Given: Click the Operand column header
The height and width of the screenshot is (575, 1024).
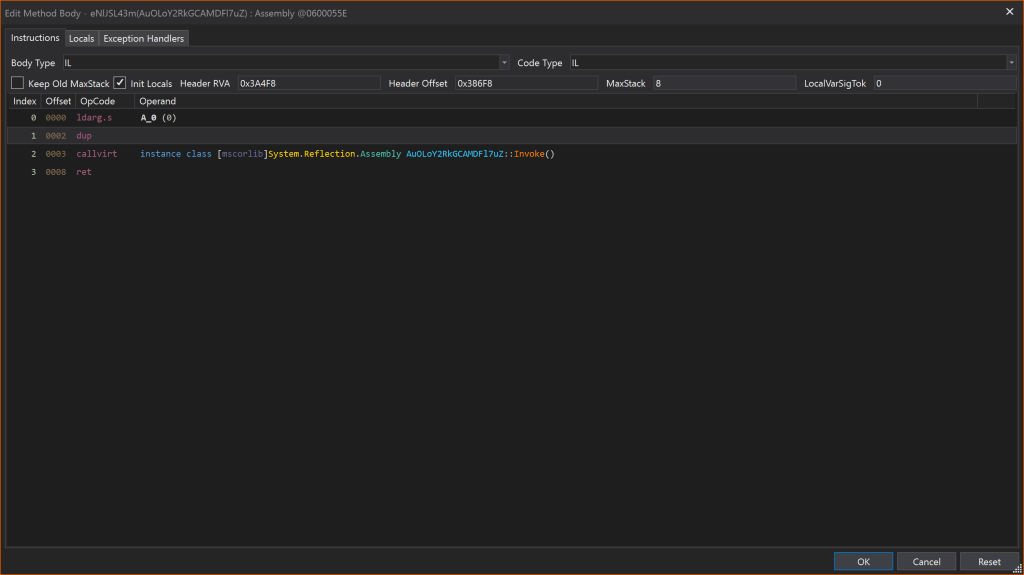Looking at the screenshot, I should click(157, 101).
